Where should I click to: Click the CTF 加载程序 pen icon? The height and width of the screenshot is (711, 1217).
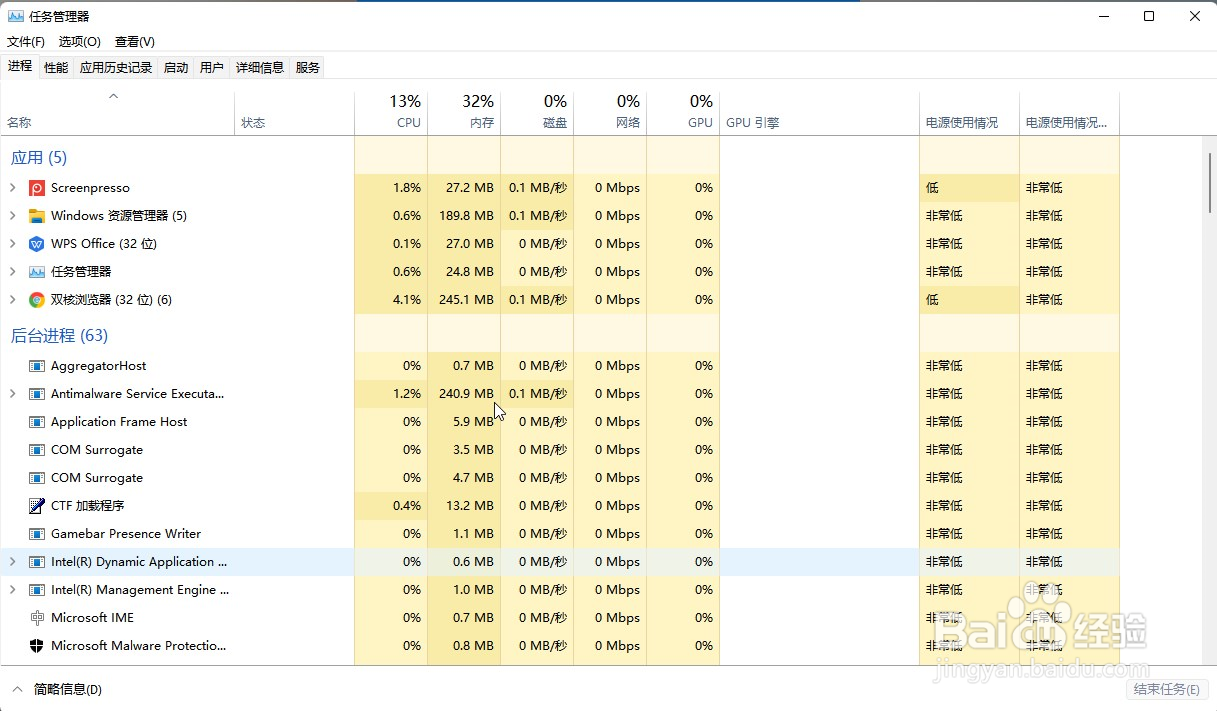point(37,506)
